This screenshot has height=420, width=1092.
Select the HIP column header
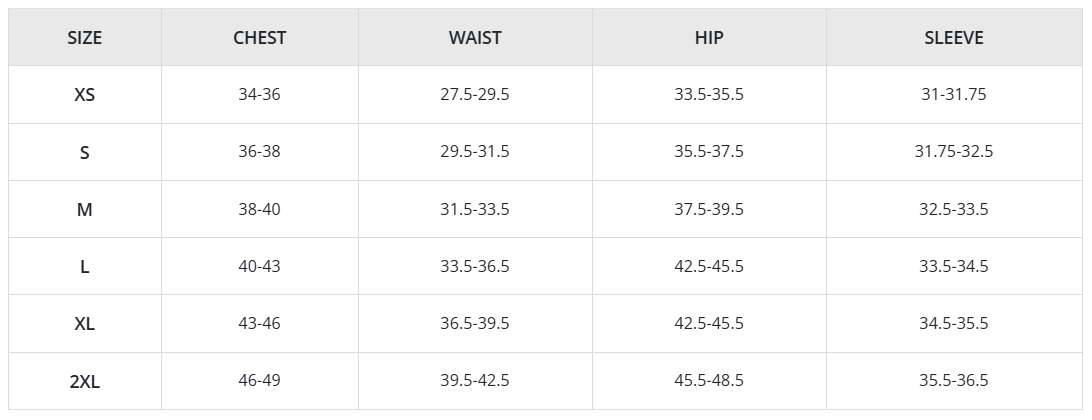pyautogui.click(x=709, y=38)
